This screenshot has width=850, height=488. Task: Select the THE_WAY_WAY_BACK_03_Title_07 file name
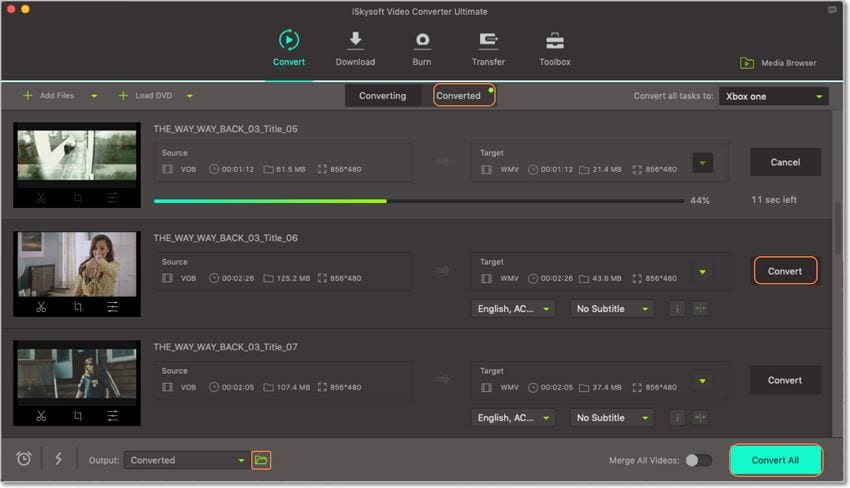click(226, 347)
